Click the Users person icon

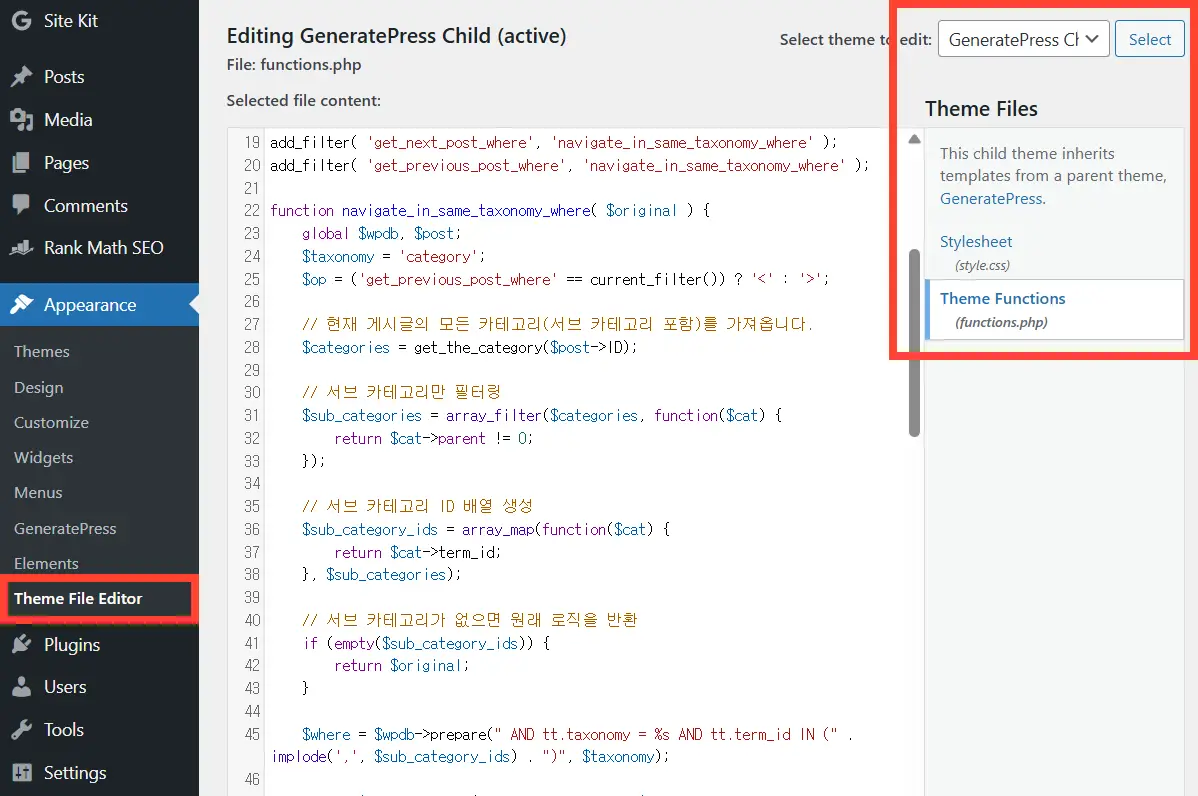[21, 687]
